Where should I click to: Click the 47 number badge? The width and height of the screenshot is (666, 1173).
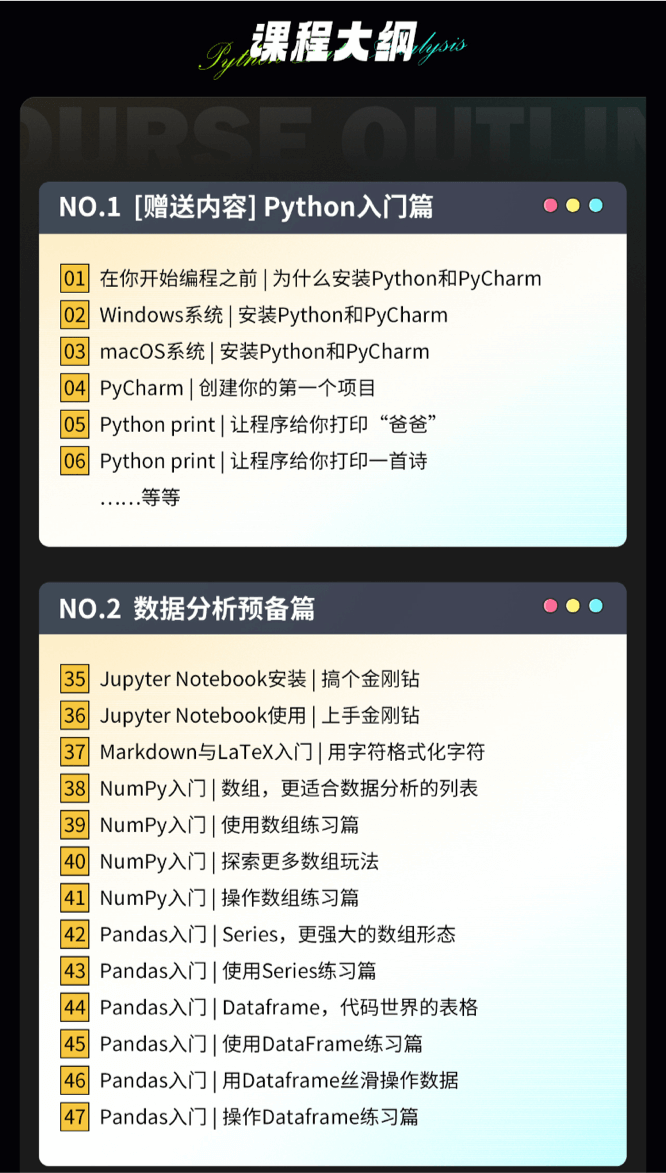[x=74, y=1117]
